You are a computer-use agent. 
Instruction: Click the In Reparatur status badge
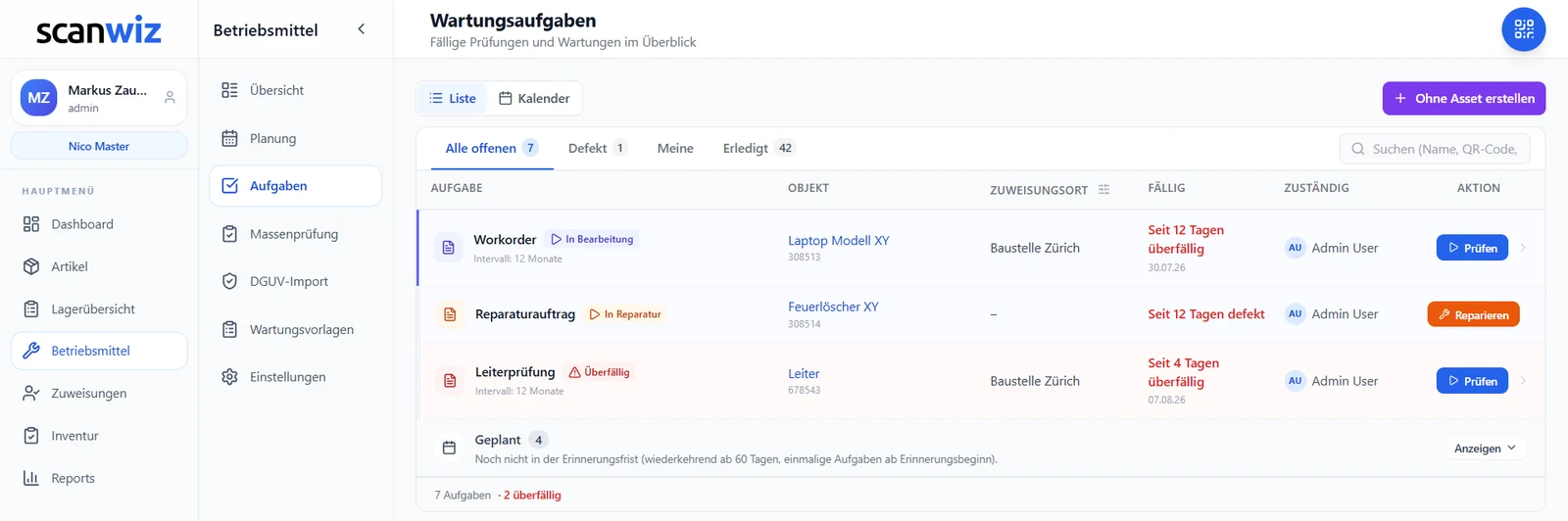(624, 314)
